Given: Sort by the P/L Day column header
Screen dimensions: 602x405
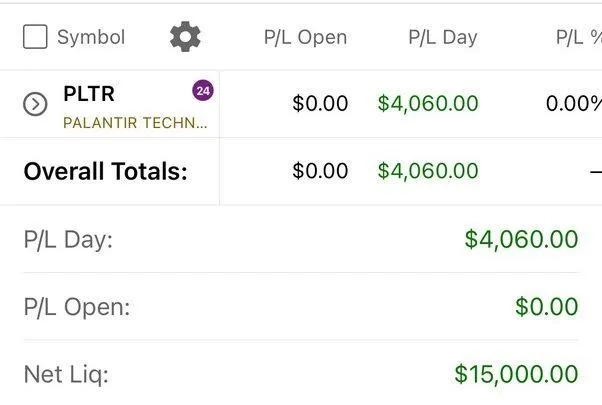Looking at the screenshot, I should (x=443, y=38).
